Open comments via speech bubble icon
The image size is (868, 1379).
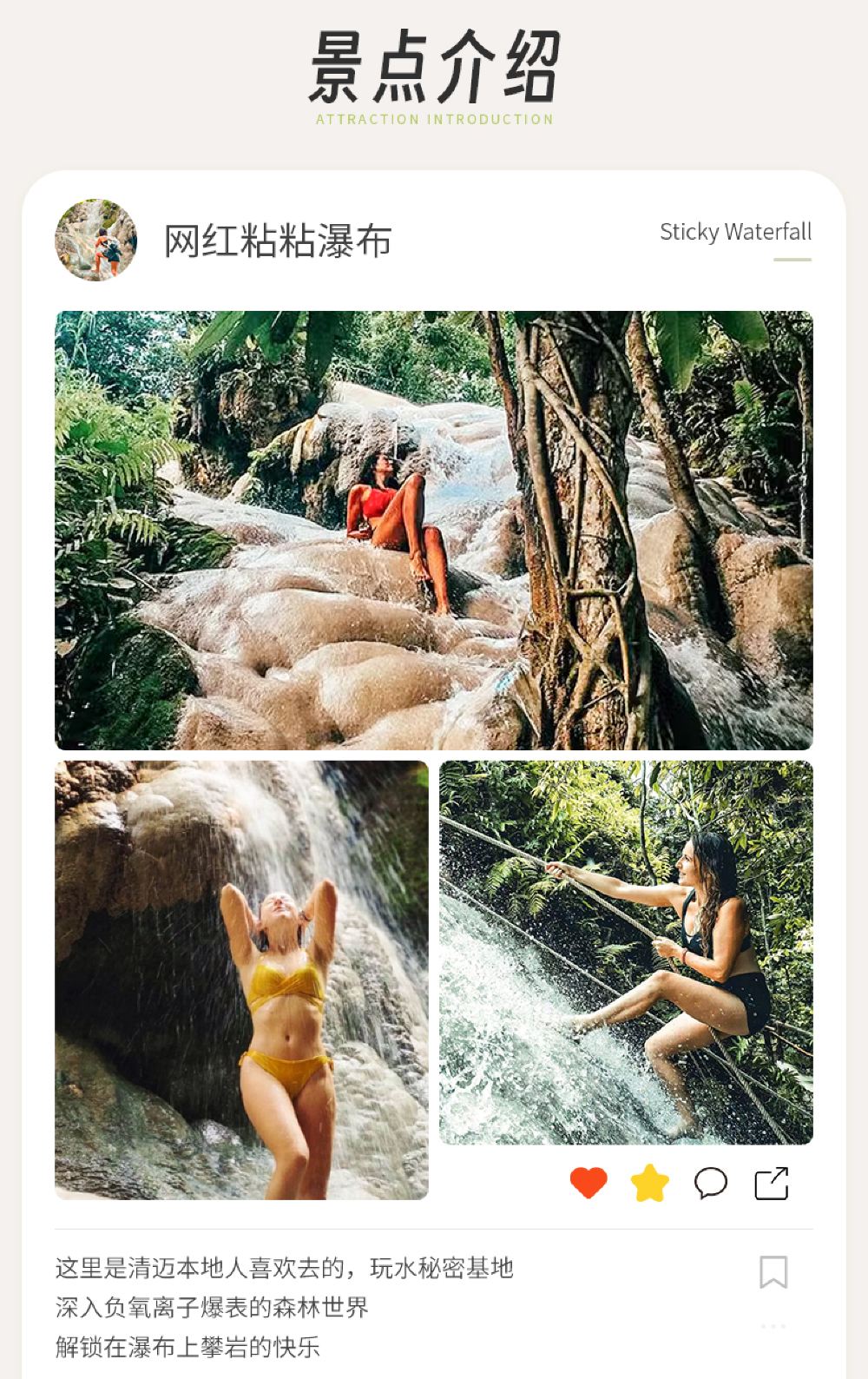[711, 1183]
